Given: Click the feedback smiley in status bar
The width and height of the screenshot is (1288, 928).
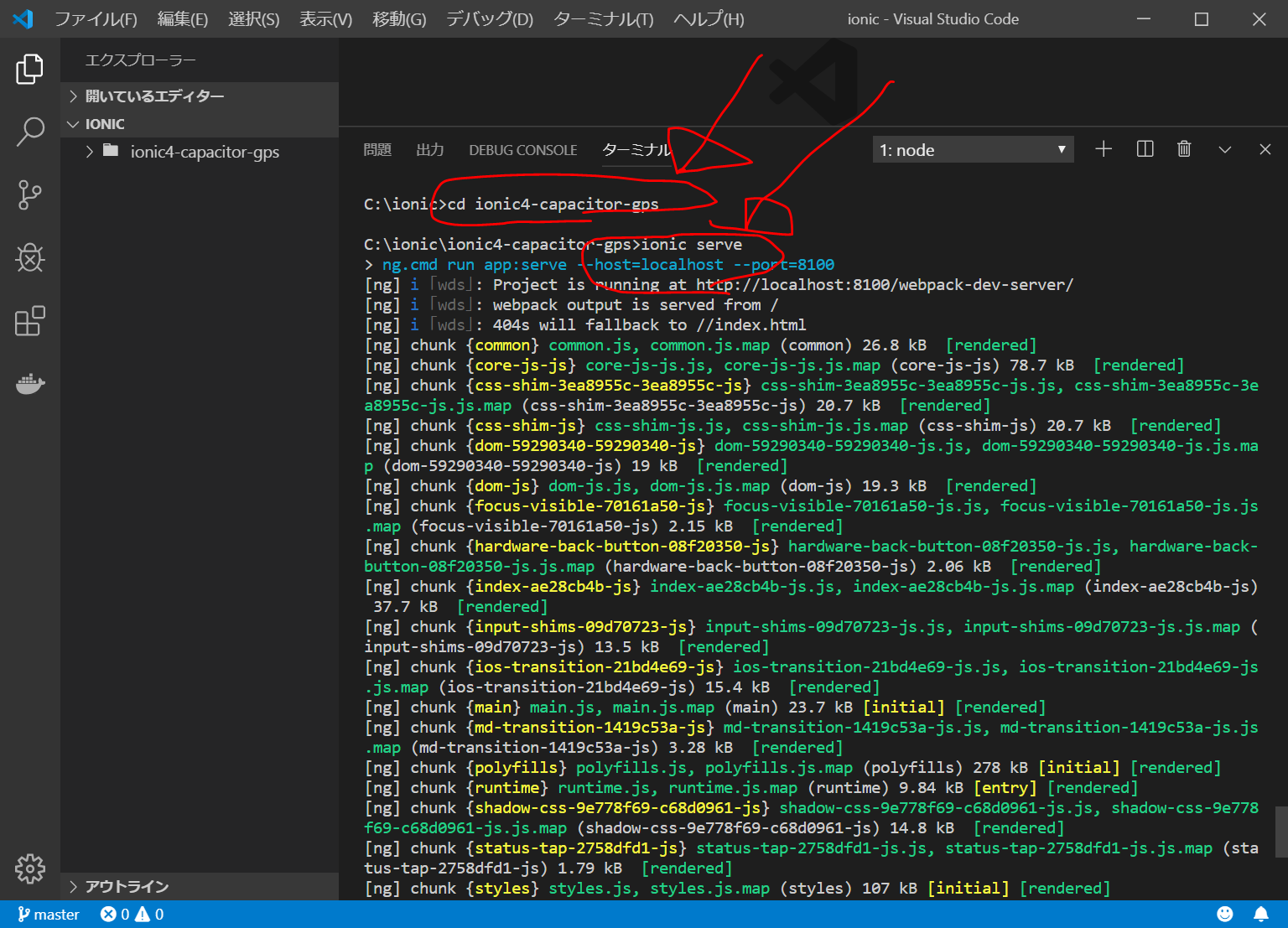Looking at the screenshot, I should point(1225,914).
